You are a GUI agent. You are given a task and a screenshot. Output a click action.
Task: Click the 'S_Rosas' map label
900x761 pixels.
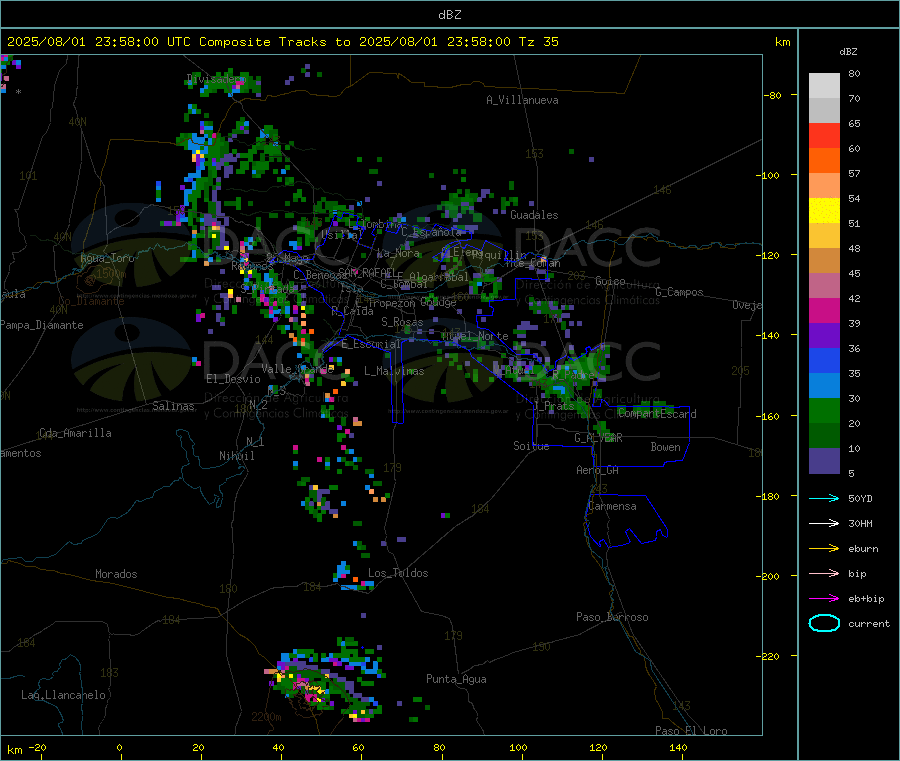coord(402,322)
